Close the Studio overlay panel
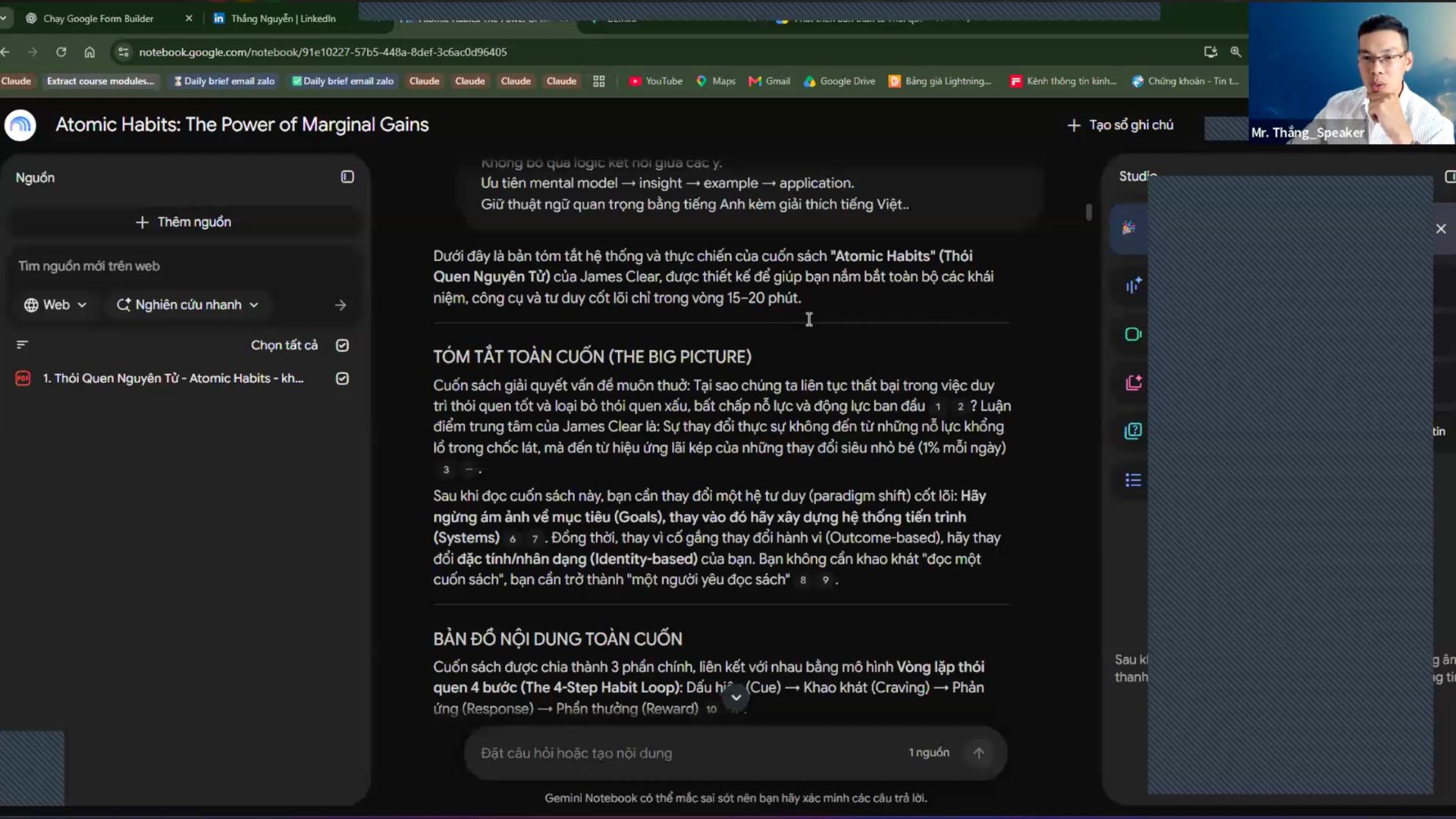Viewport: 1456px width, 819px height. pyautogui.click(x=1441, y=228)
